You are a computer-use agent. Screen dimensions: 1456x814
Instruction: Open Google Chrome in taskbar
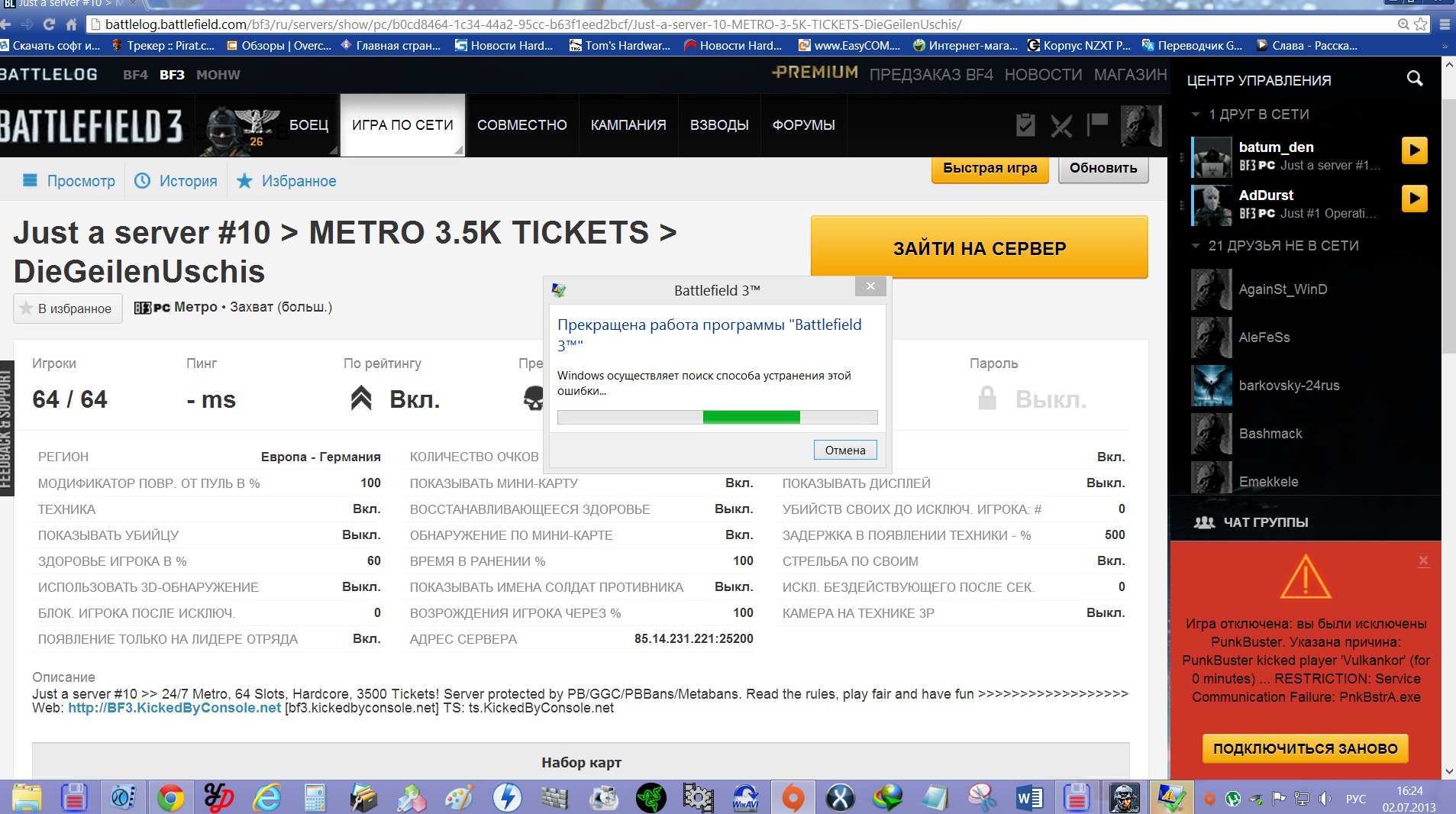point(170,798)
